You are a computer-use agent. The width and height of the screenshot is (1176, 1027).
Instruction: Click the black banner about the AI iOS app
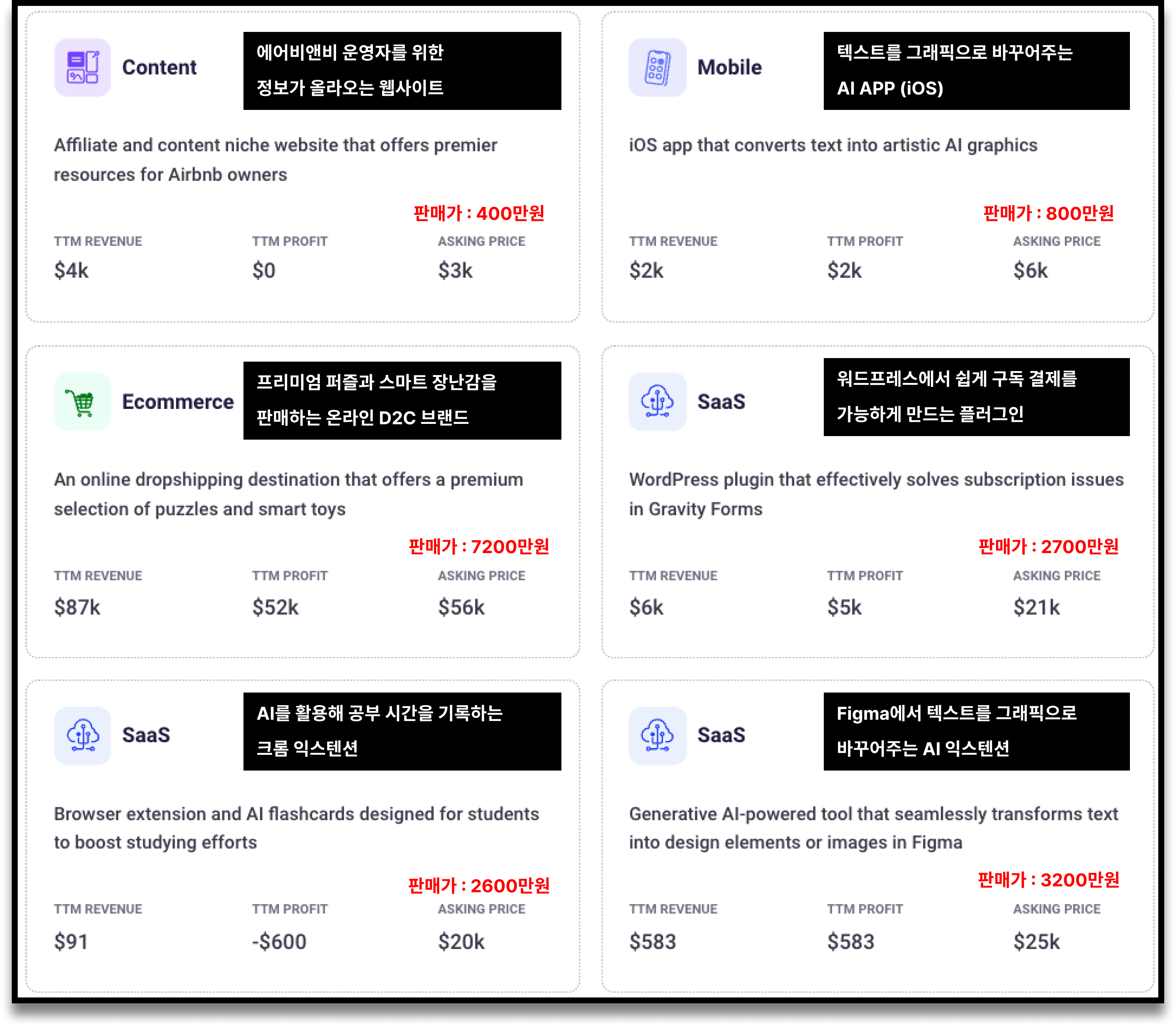coord(976,70)
